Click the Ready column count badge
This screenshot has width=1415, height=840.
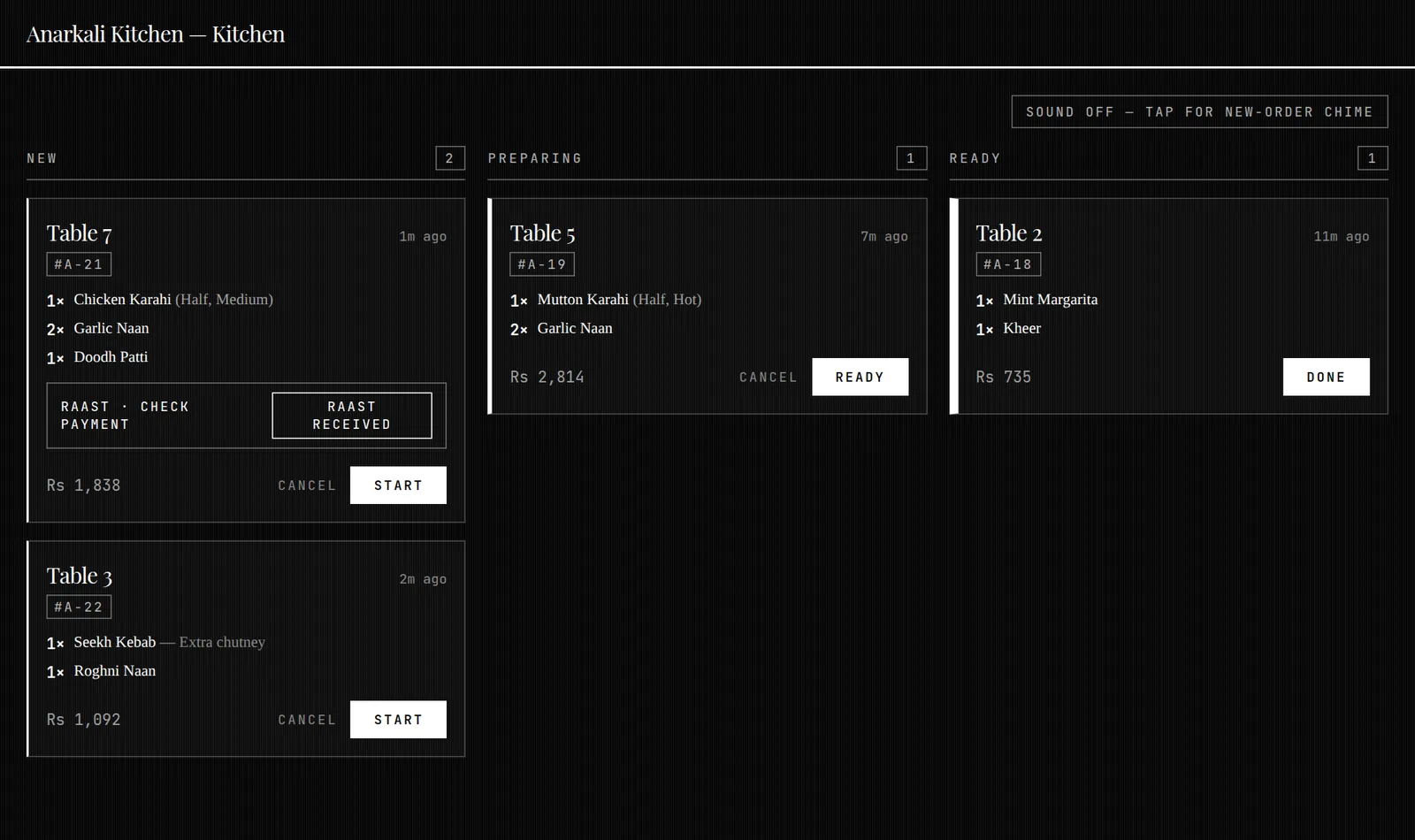pyautogui.click(x=1373, y=158)
